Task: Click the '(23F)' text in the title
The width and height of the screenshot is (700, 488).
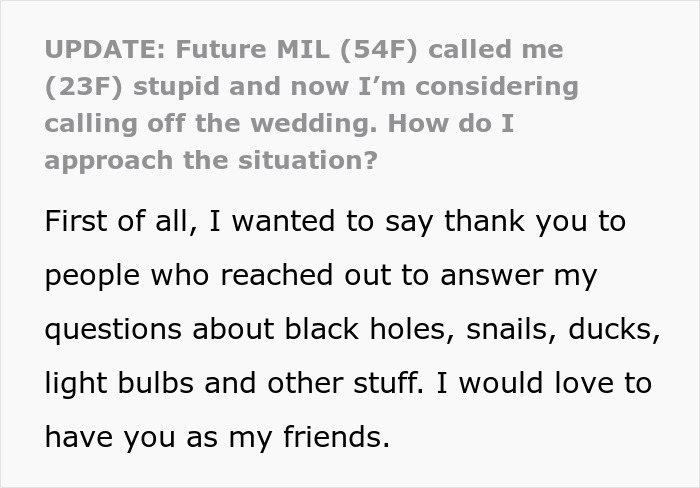Action: point(83,87)
